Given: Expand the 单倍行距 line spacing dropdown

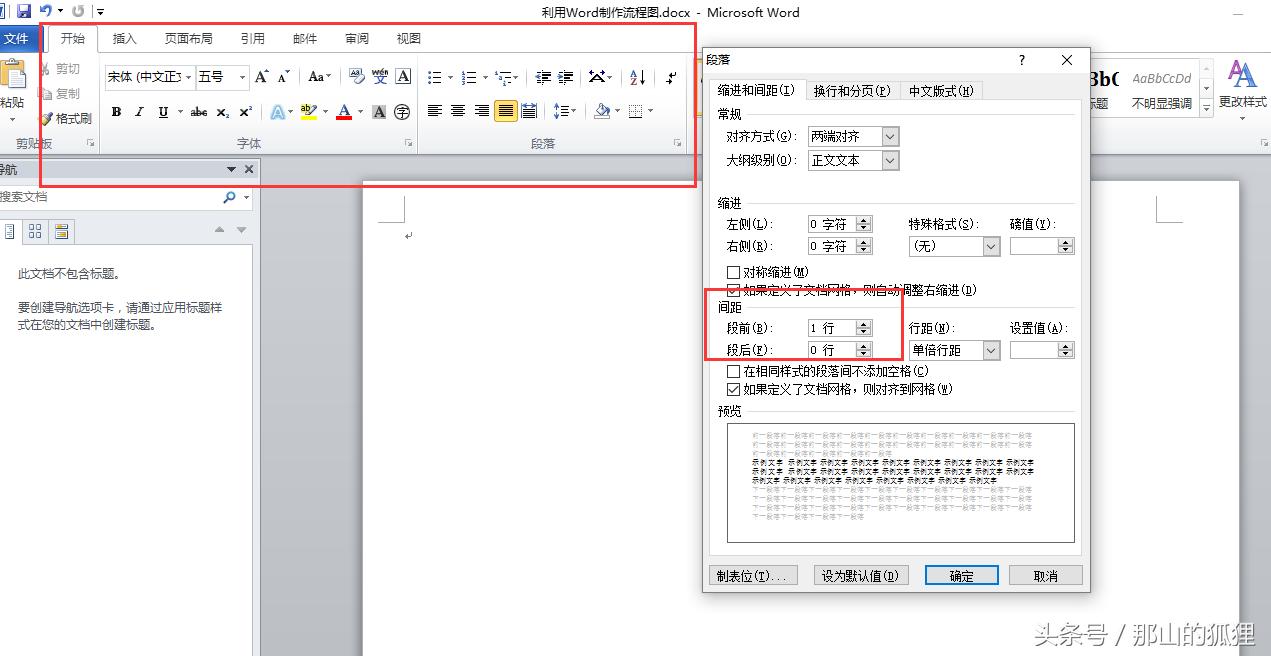Looking at the screenshot, I should pyautogui.click(x=990, y=350).
